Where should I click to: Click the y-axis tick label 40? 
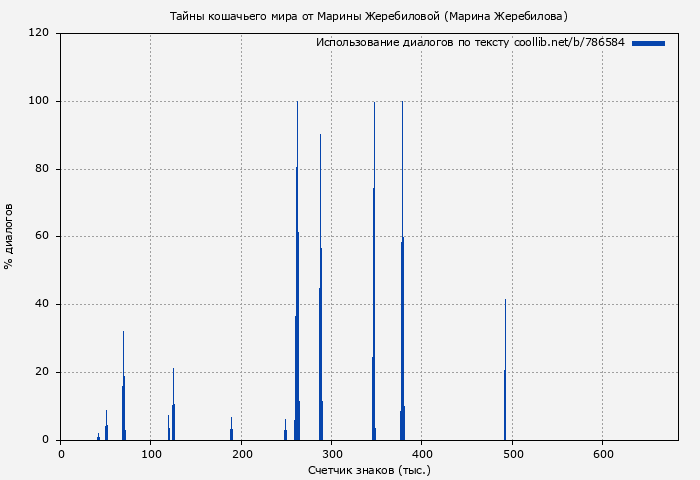pyautogui.click(x=42, y=304)
